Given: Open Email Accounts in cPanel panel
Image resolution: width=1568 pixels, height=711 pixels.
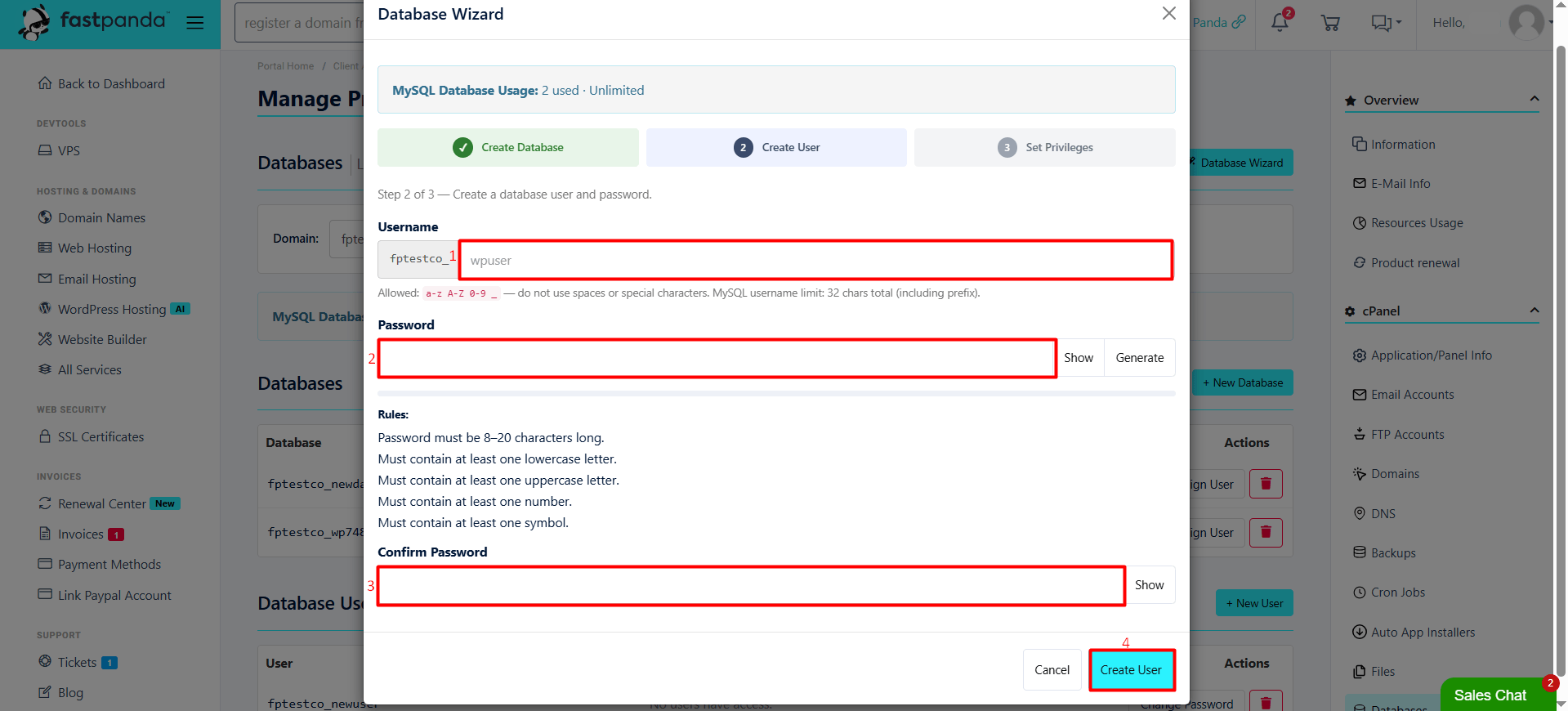Looking at the screenshot, I should pos(1404,395).
